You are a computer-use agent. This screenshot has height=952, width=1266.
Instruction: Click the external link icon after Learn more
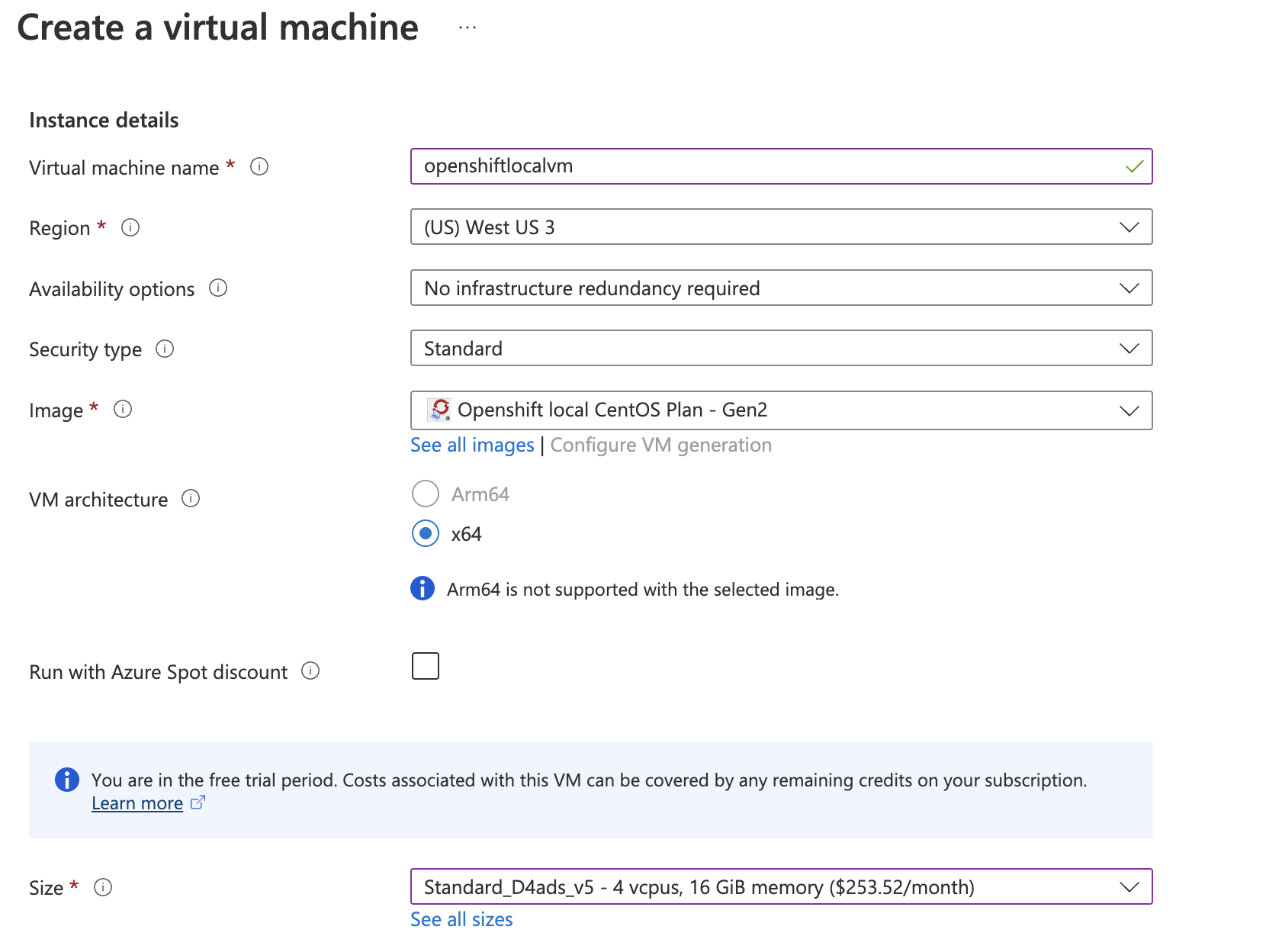[198, 802]
